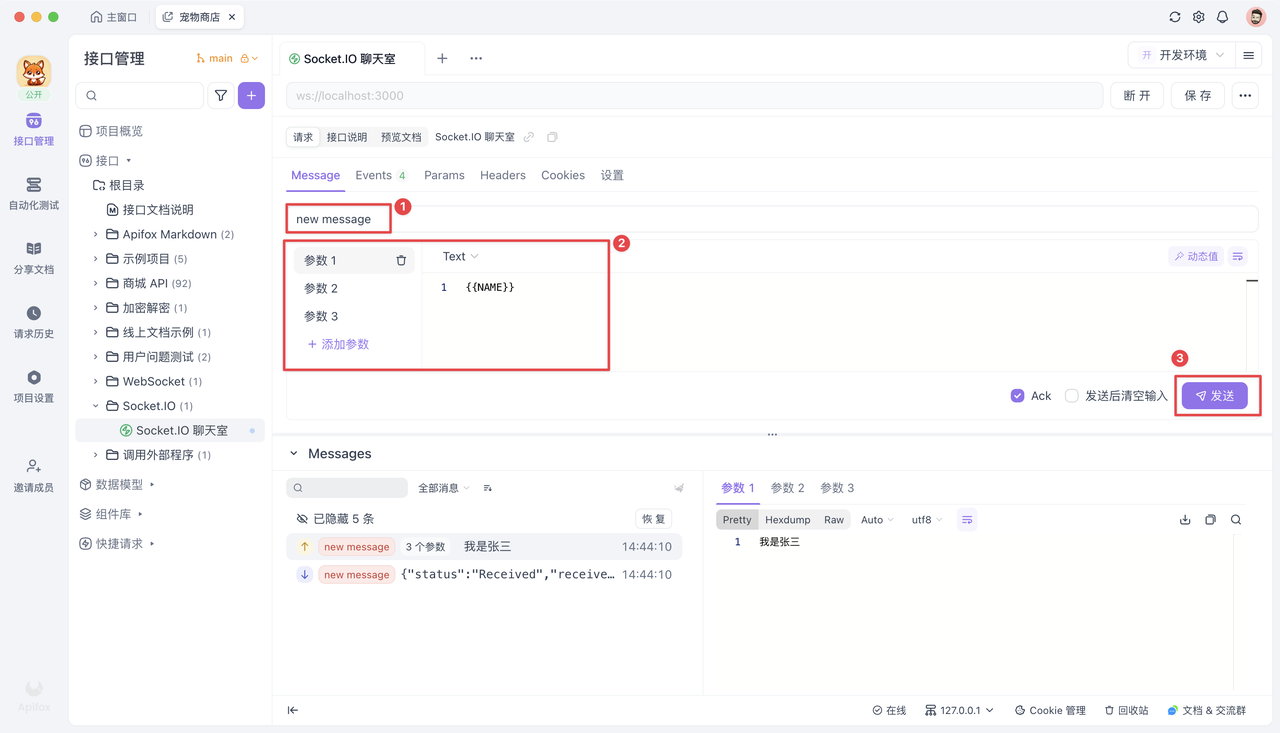Viewport: 1280px width, 733px height.
Task: Click the purple plus add button
Action: coord(251,96)
